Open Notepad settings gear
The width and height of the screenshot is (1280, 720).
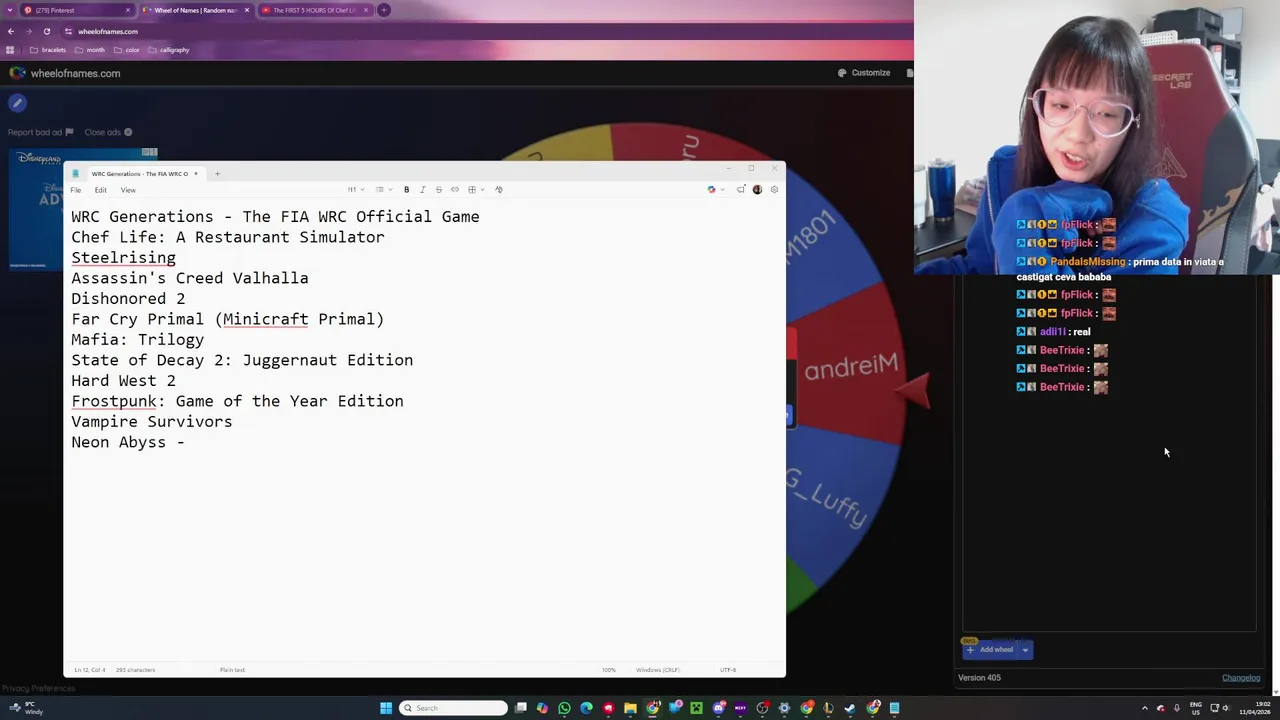tap(774, 189)
